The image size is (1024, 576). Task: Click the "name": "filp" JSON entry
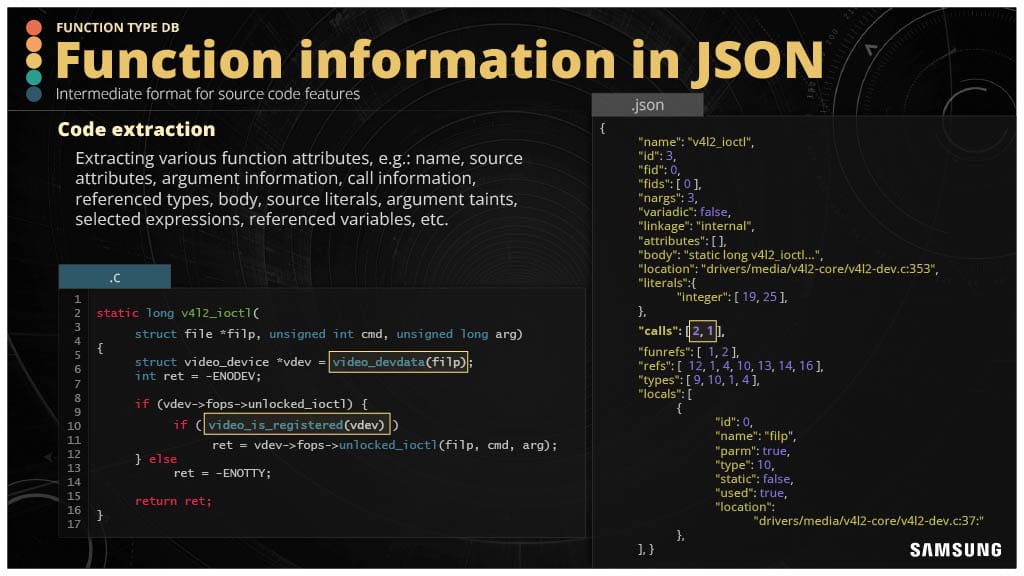[755, 436]
